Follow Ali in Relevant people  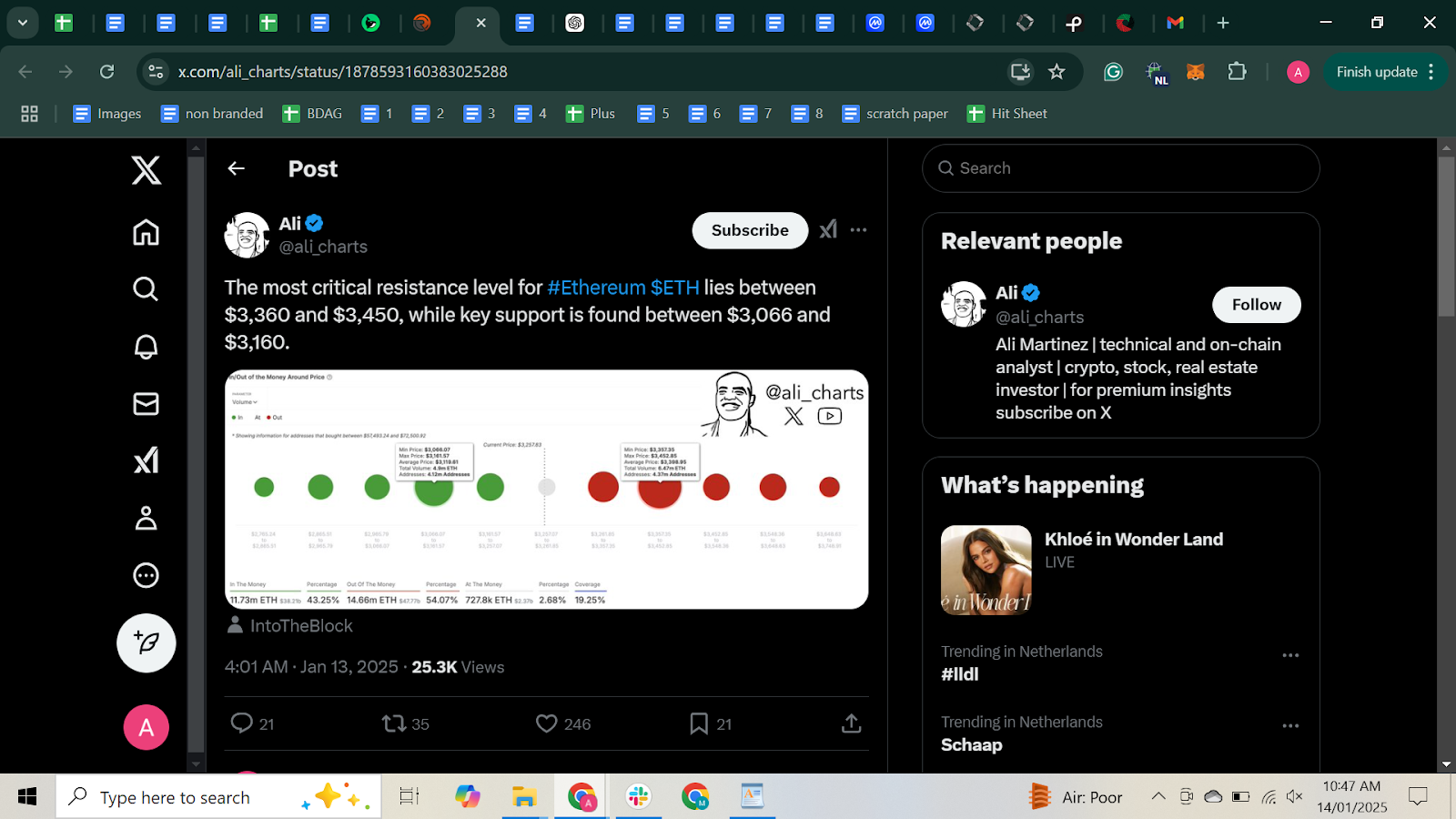point(1256,305)
